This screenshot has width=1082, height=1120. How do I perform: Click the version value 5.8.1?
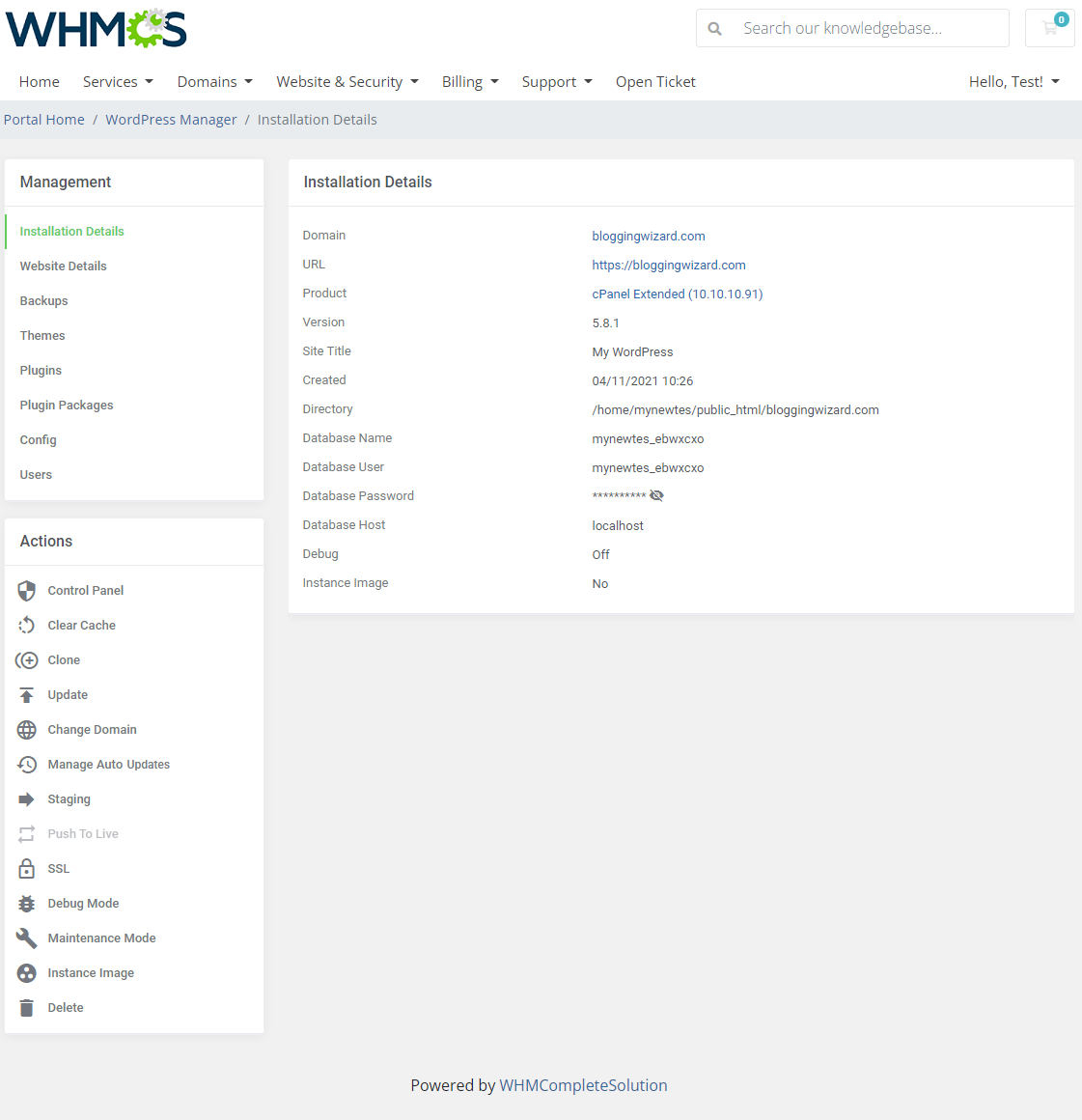(x=605, y=323)
